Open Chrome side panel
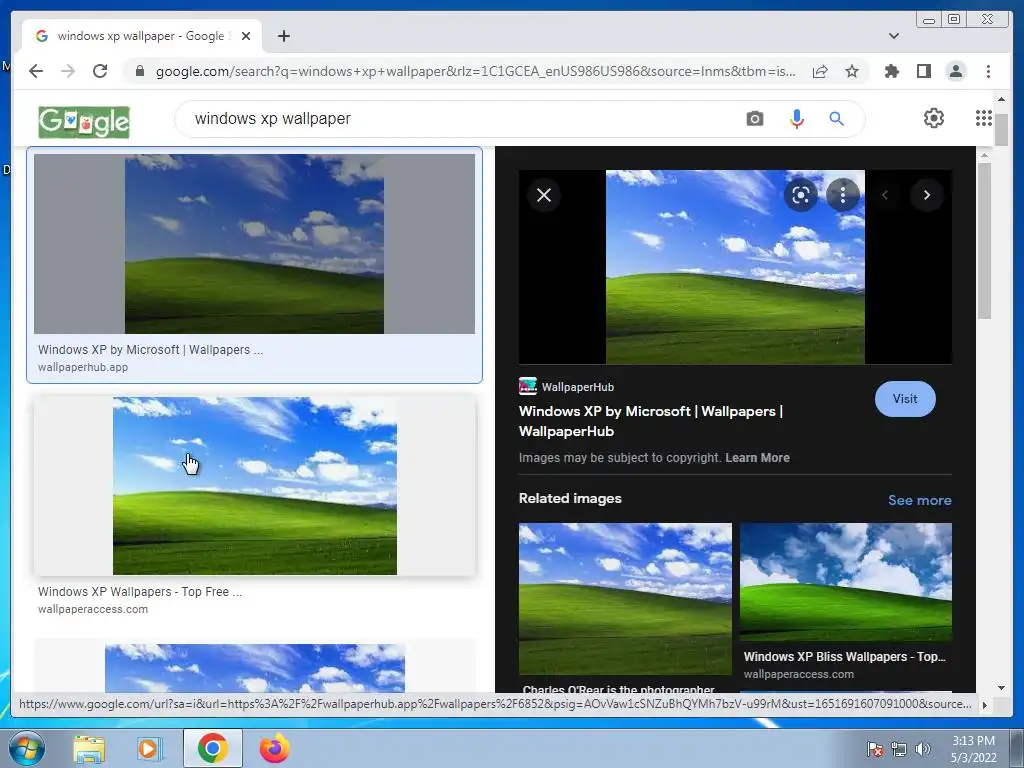 pyautogui.click(x=923, y=71)
